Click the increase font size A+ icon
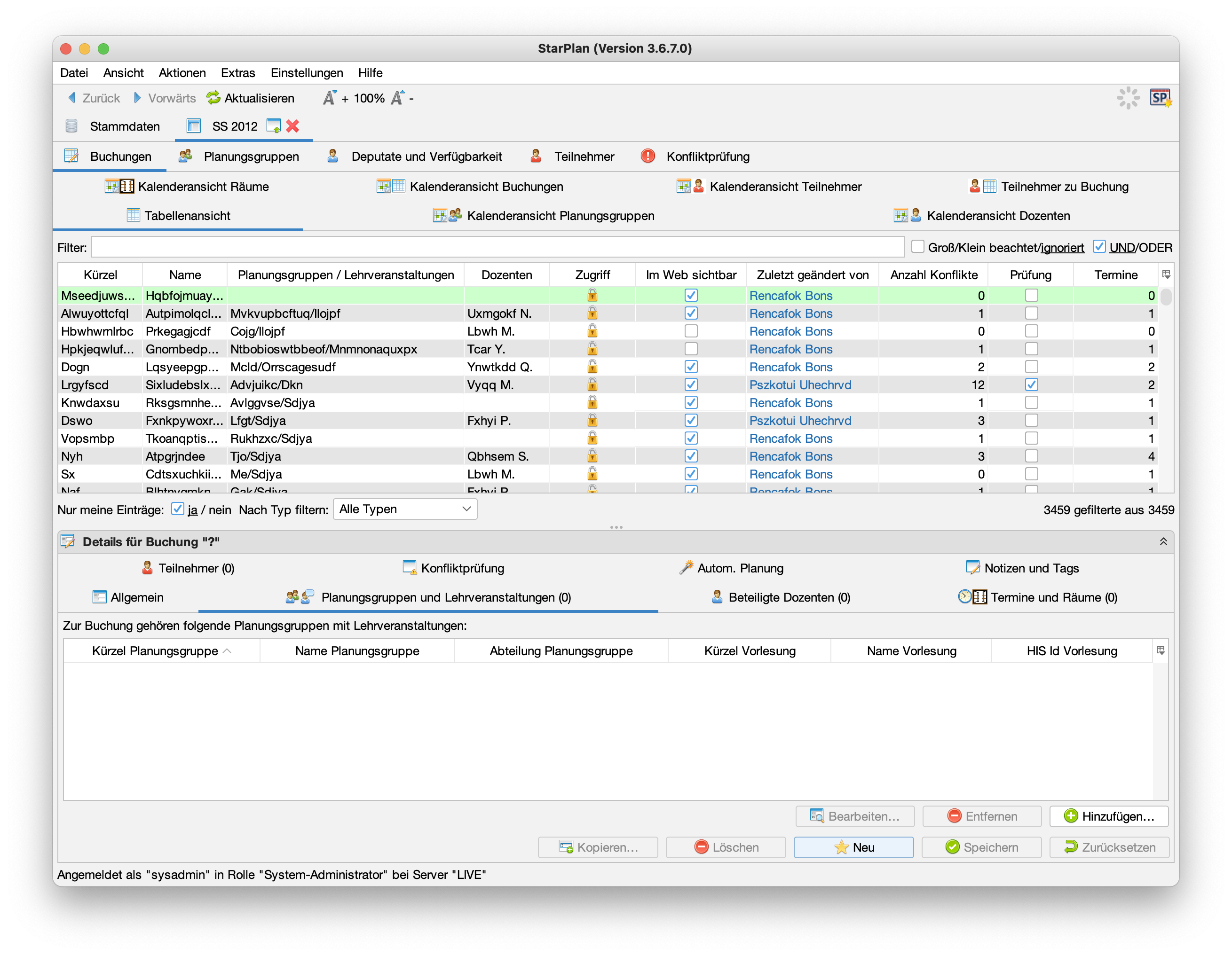Screen dimensions: 1232x956 (330, 98)
